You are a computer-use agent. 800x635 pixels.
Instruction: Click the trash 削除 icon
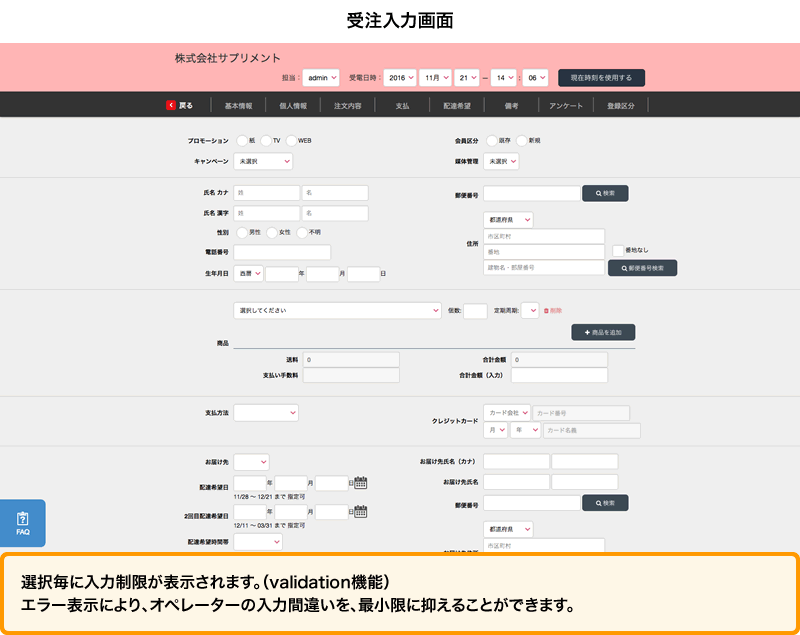(x=547, y=311)
